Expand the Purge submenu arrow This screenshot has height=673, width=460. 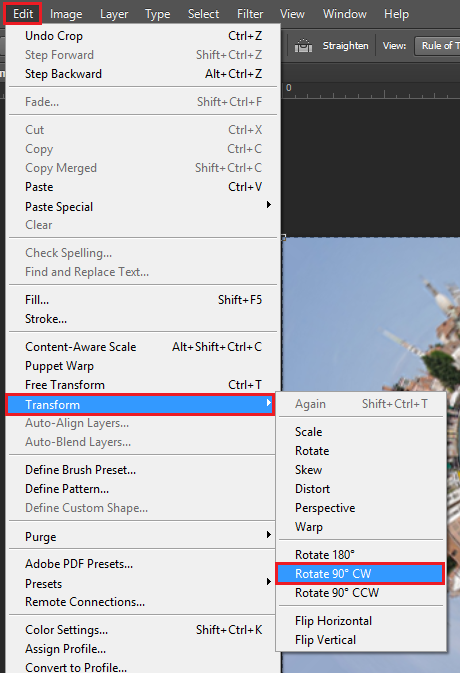(x=269, y=534)
